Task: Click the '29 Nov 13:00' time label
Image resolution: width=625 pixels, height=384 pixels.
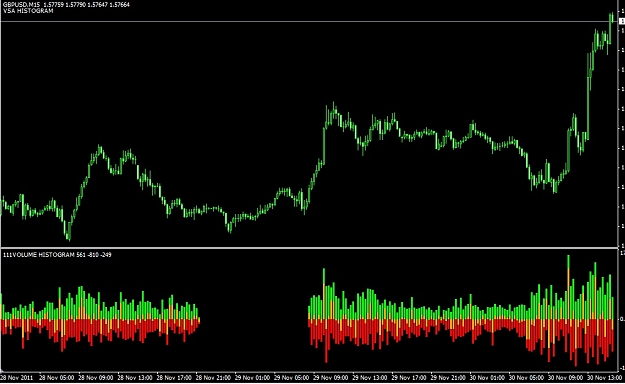Action: pyautogui.click(x=369, y=377)
